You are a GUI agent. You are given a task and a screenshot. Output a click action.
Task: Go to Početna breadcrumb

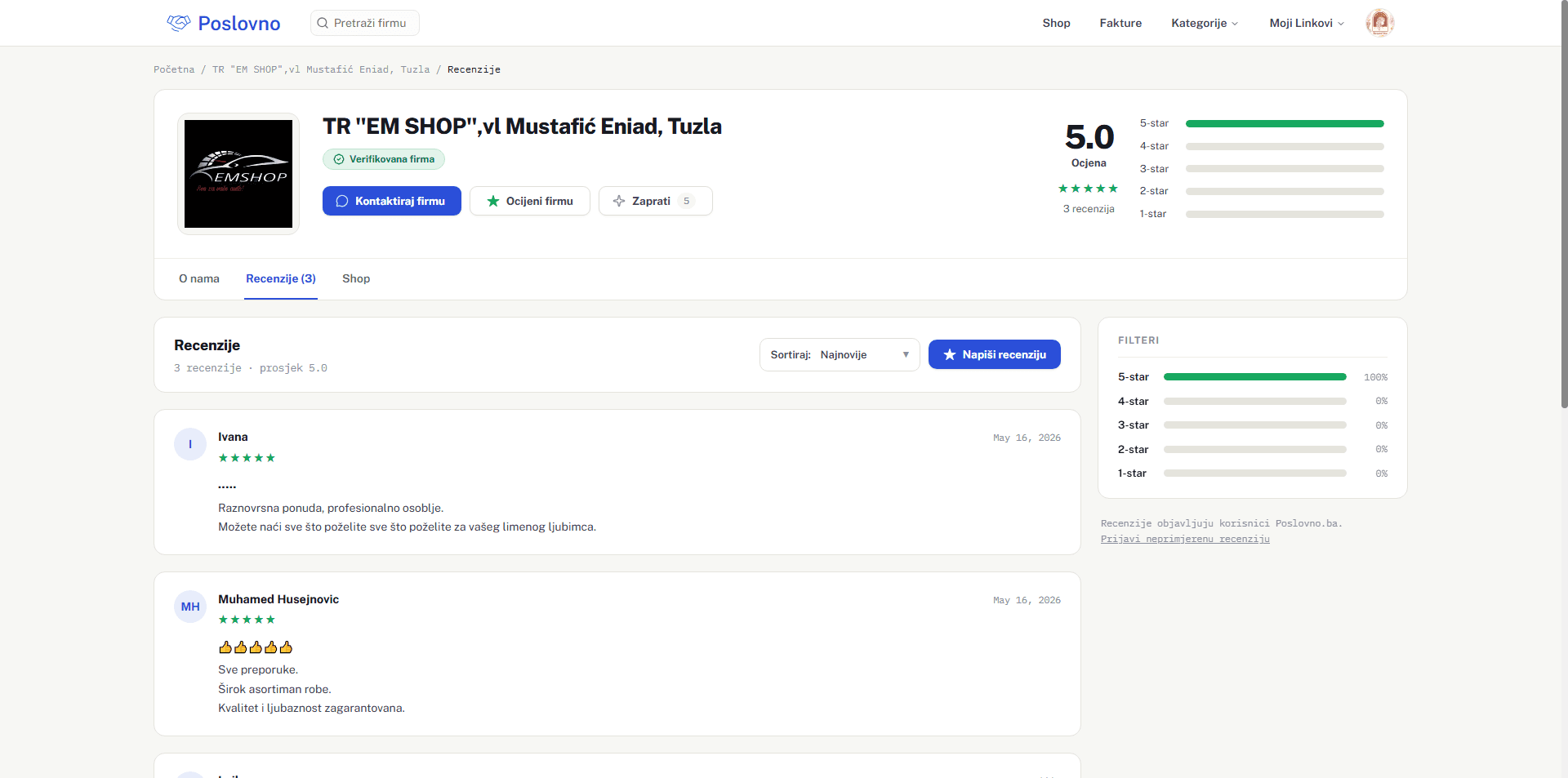click(174, 69)
